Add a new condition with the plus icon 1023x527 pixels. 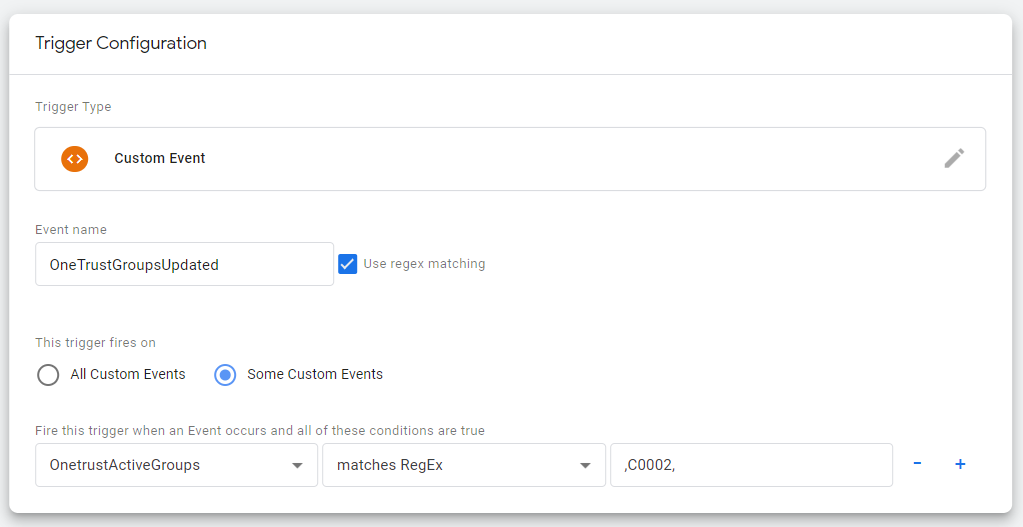point(960,464)
